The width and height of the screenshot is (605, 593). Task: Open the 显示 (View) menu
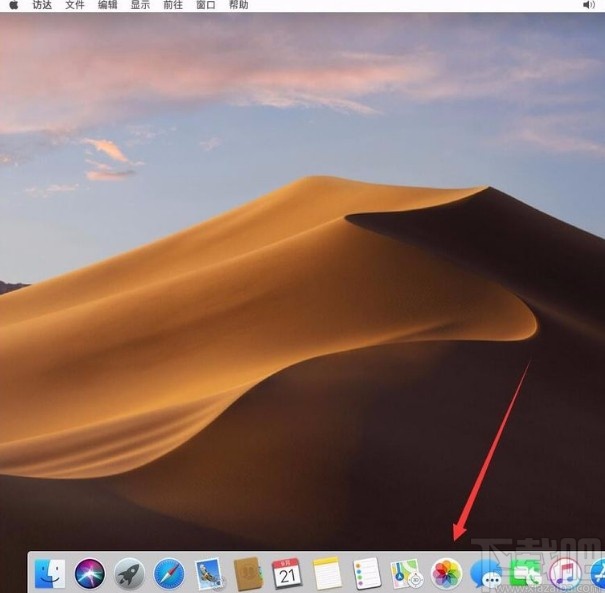(140, 5)
